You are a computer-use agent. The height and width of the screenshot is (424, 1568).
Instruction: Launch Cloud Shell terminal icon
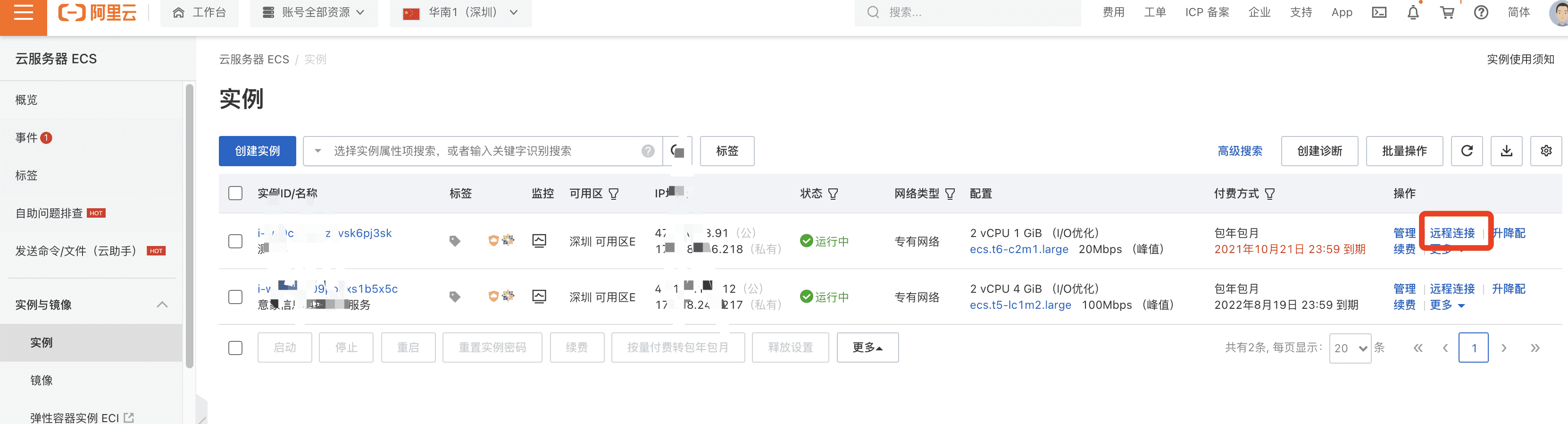point(1379,13)
